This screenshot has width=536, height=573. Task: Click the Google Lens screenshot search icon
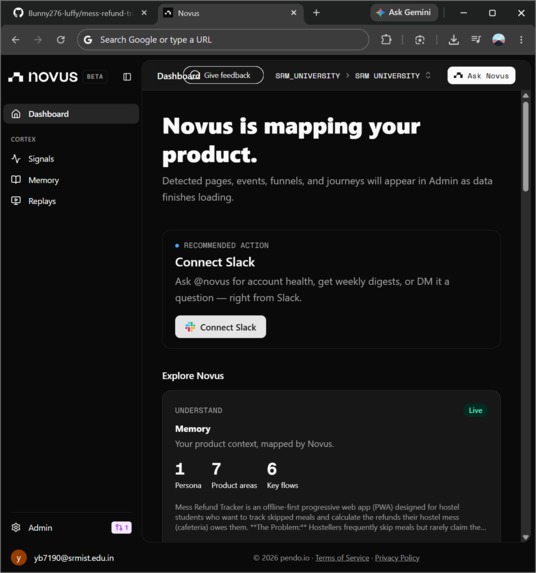click(420, 40)
